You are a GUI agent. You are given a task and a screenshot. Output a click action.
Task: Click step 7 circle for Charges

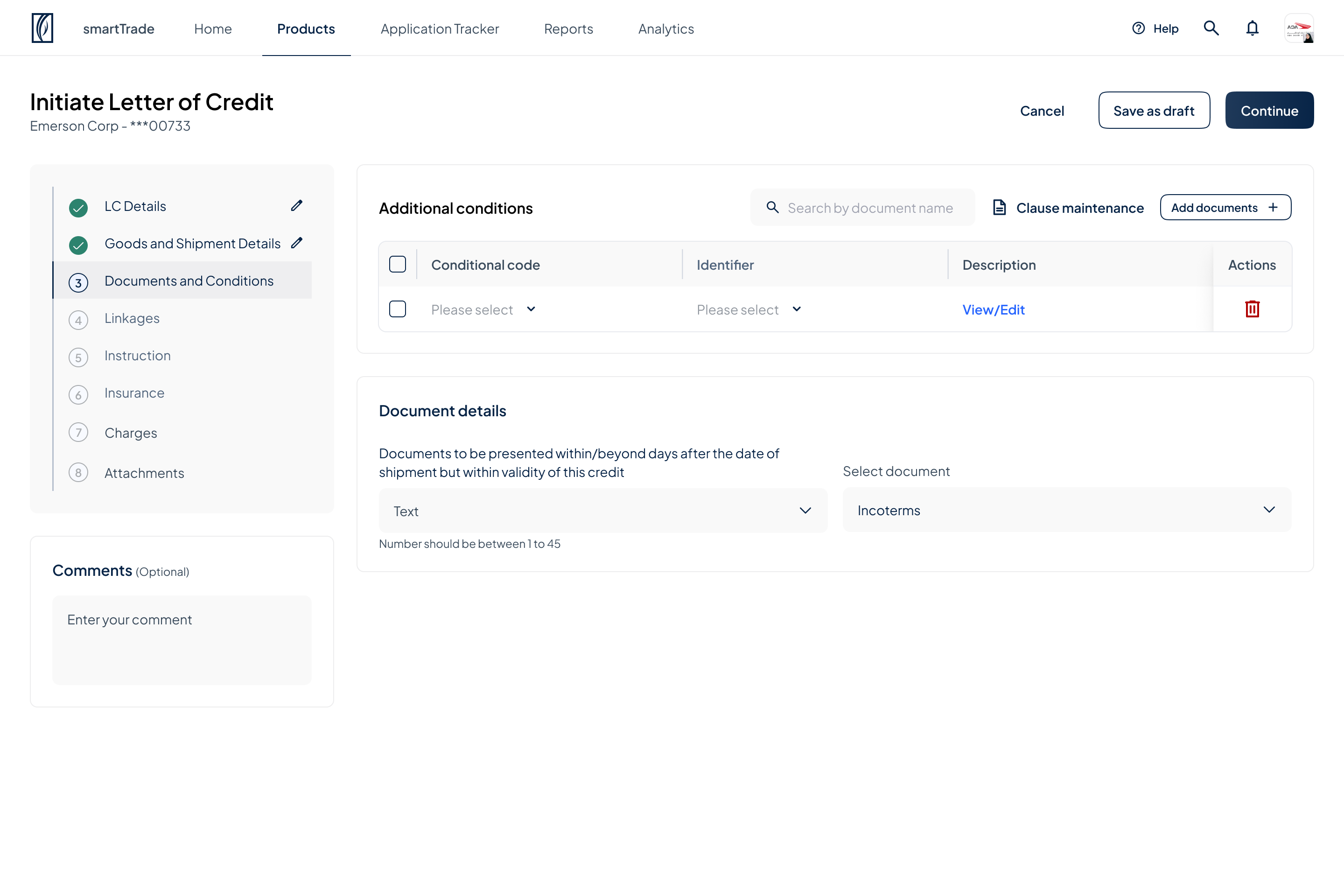tap(78, 432)
